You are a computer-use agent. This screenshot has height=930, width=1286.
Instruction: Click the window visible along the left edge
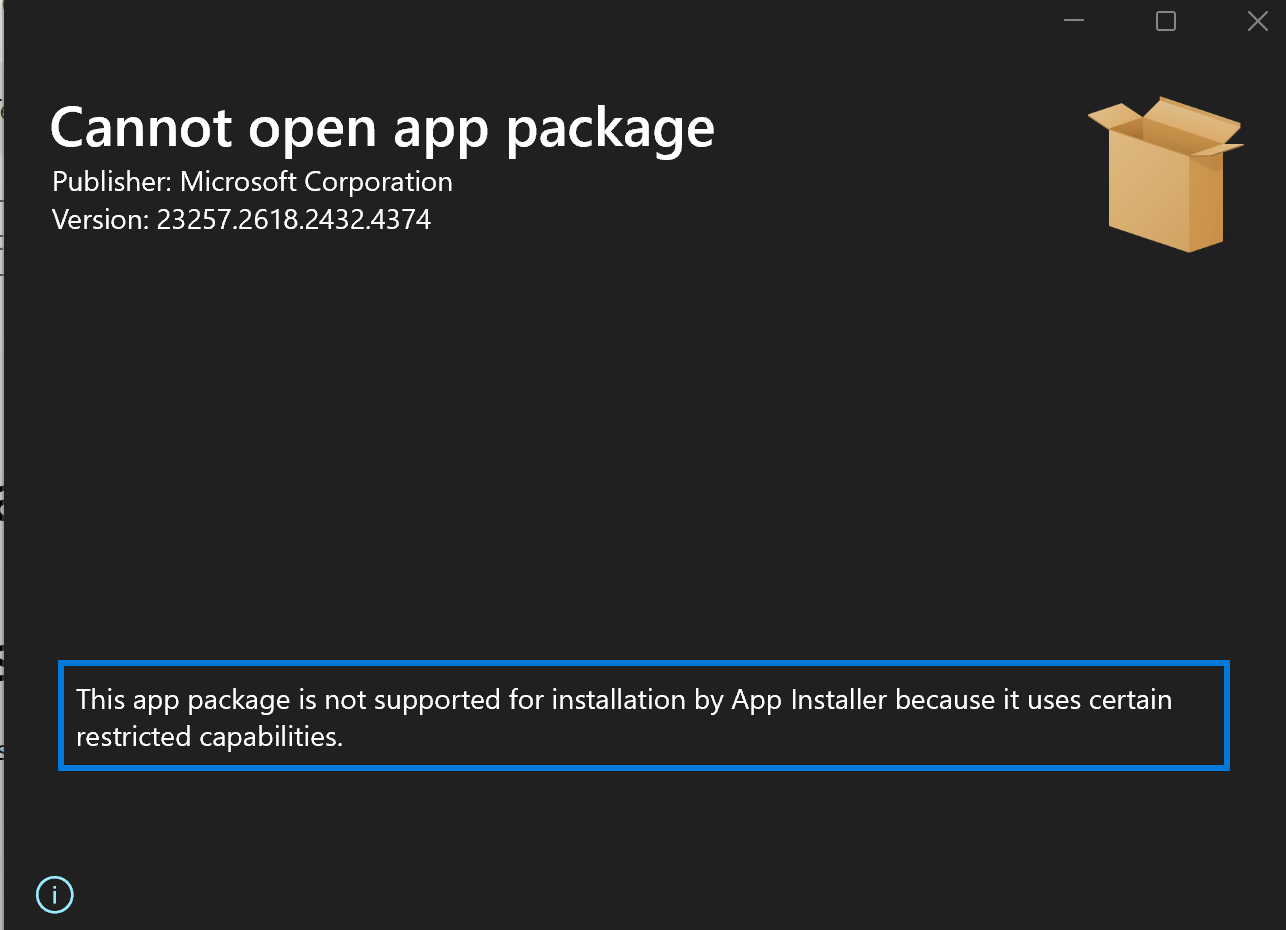pos(4,500)
